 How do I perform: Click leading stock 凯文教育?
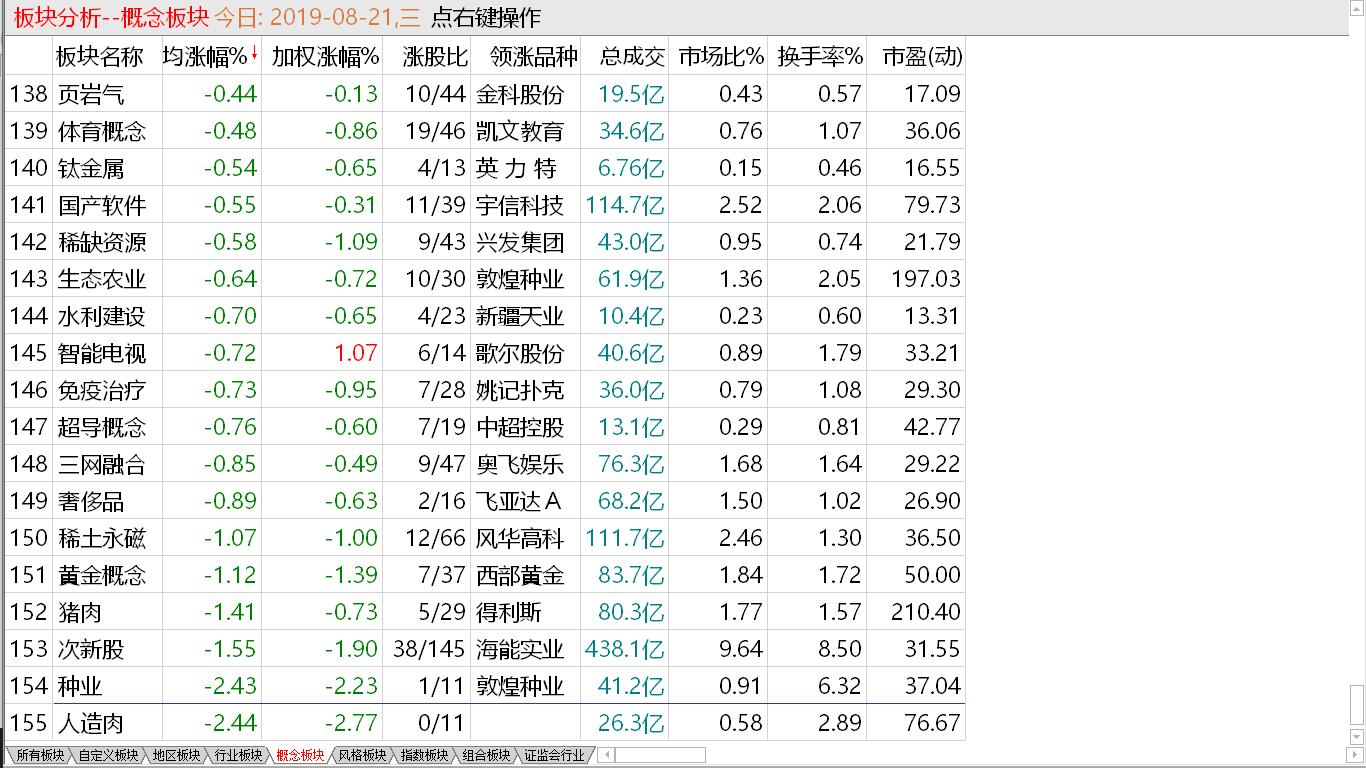pyautogui.click(x=520, y=131)
